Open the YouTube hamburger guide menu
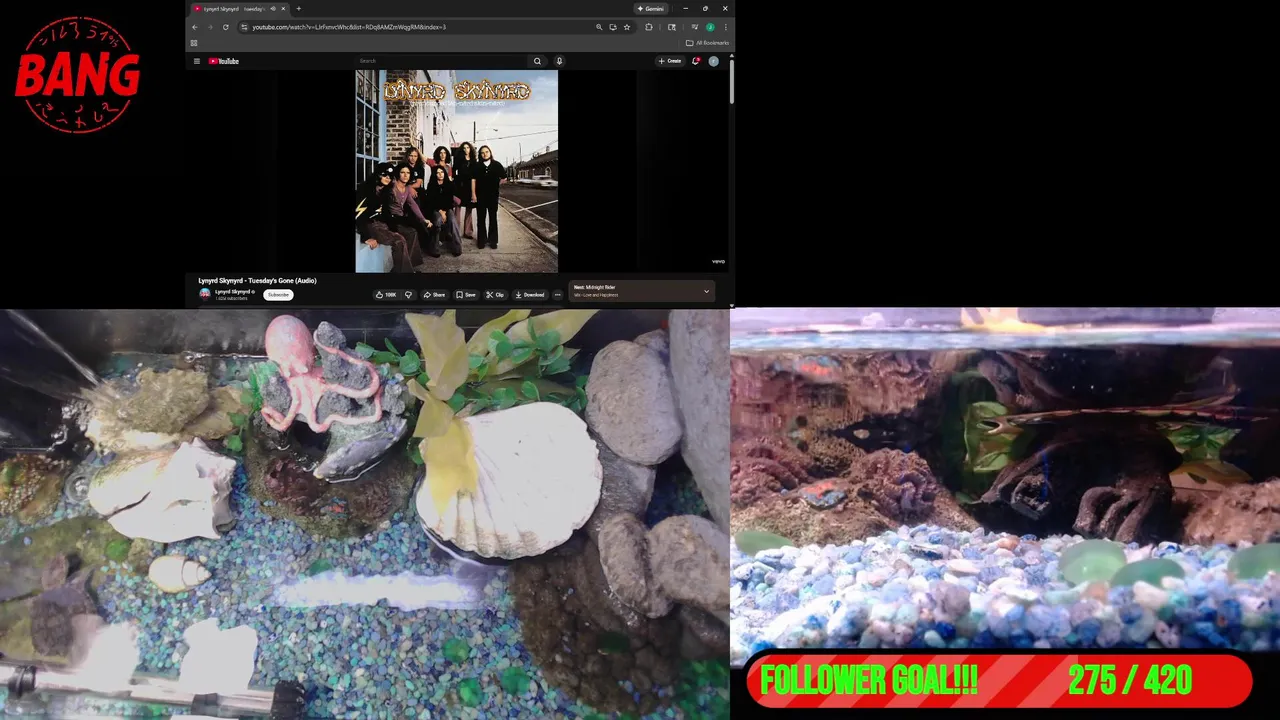1280x720 pixels. point(197,61)
